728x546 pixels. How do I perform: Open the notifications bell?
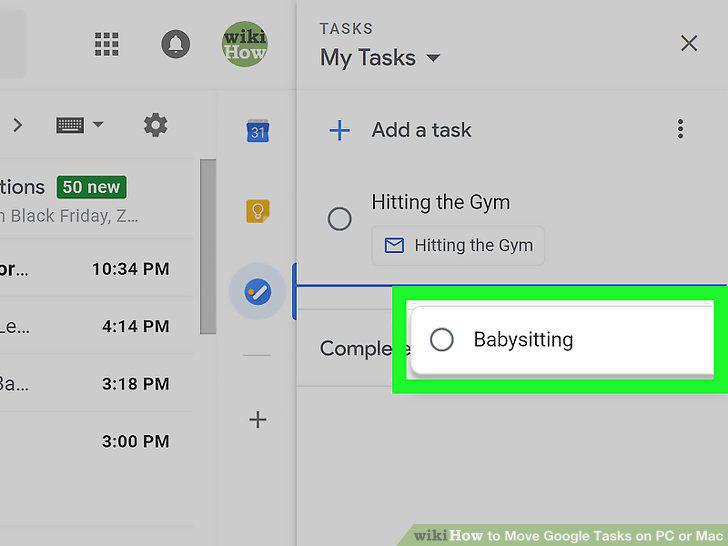click(x=176, y=44)
